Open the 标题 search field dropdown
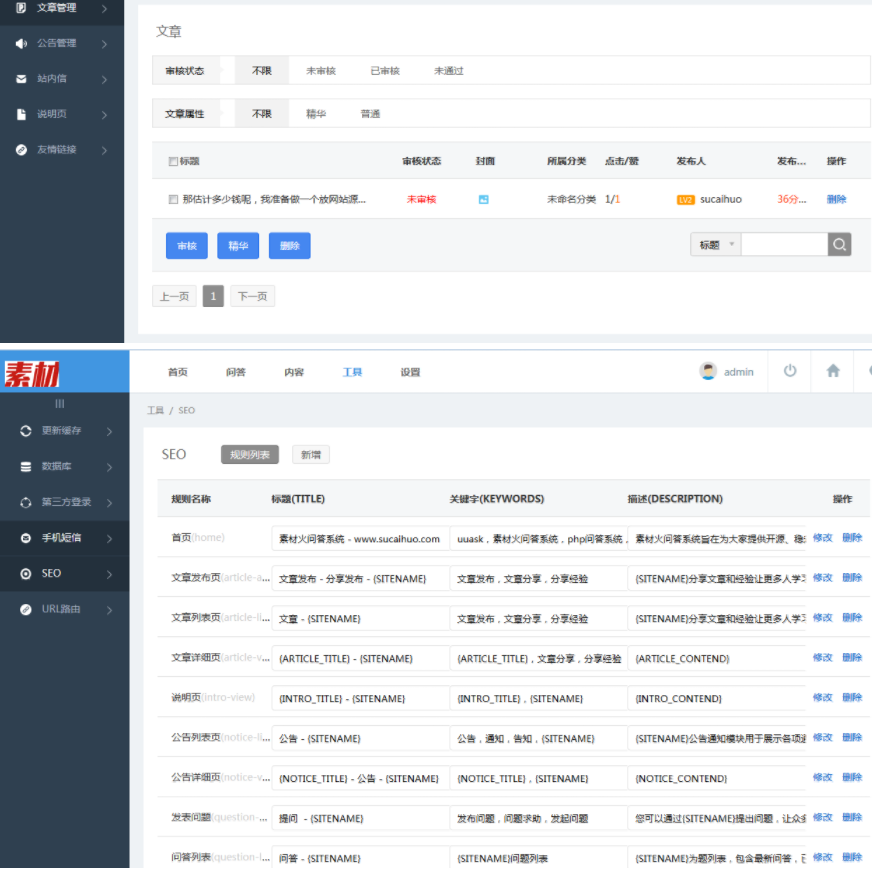872x874 pixels. (x=715, y=244)
